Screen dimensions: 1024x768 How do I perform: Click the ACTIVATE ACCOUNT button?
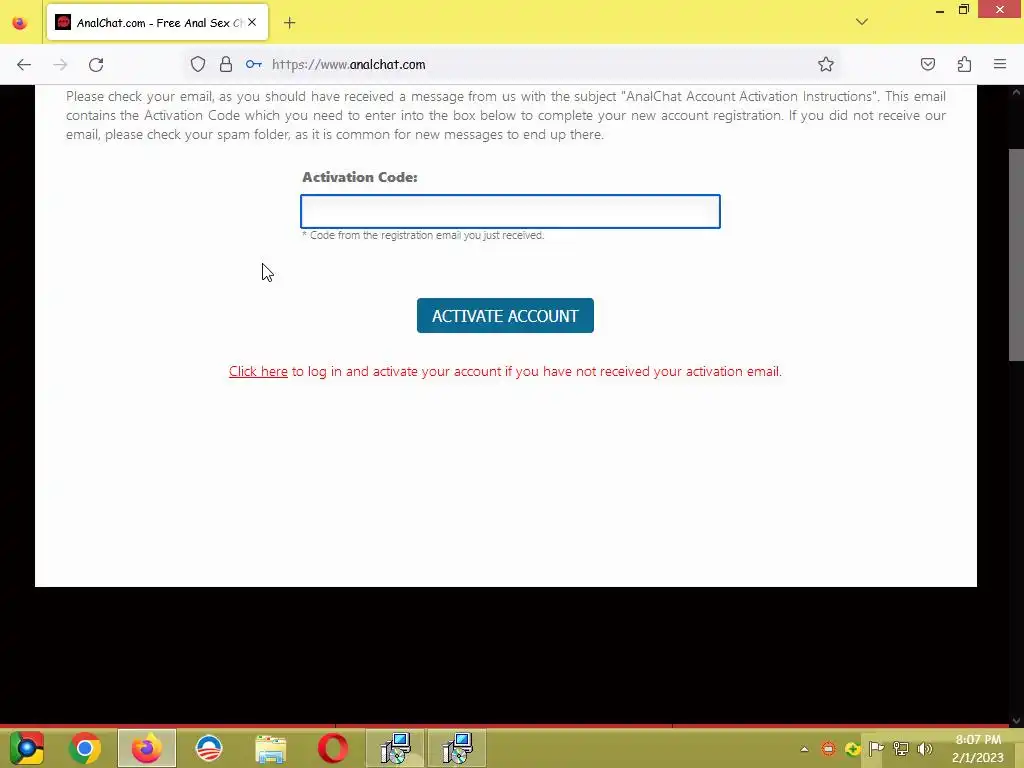pyautogui.click(x=505, y=315)
